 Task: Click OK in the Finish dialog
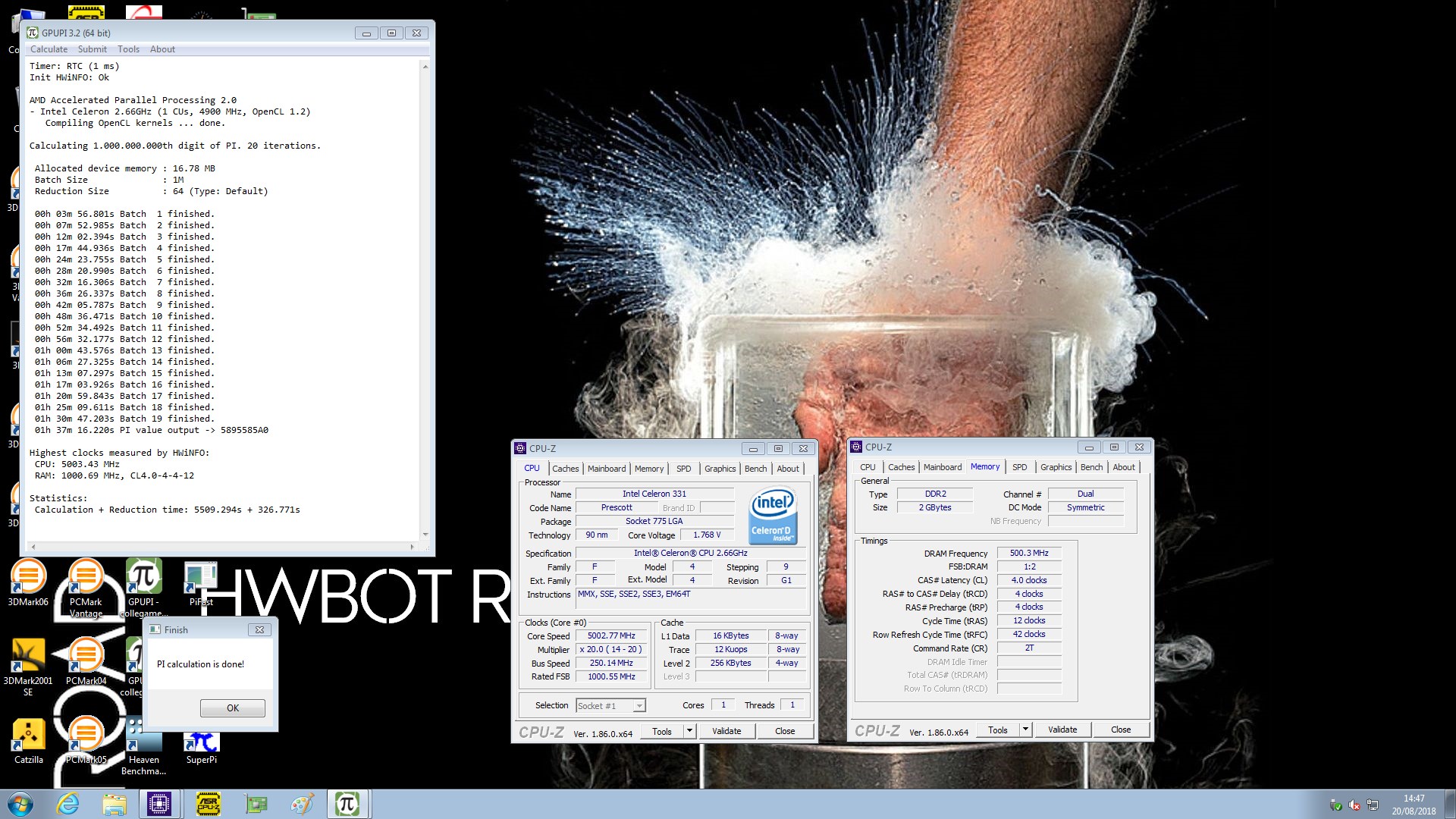(x=233, y=708)
